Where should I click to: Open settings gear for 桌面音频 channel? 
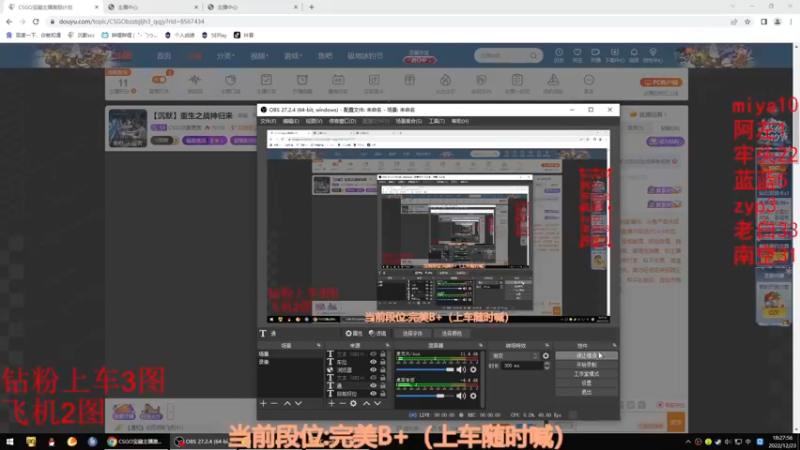(x=473, y=395)
